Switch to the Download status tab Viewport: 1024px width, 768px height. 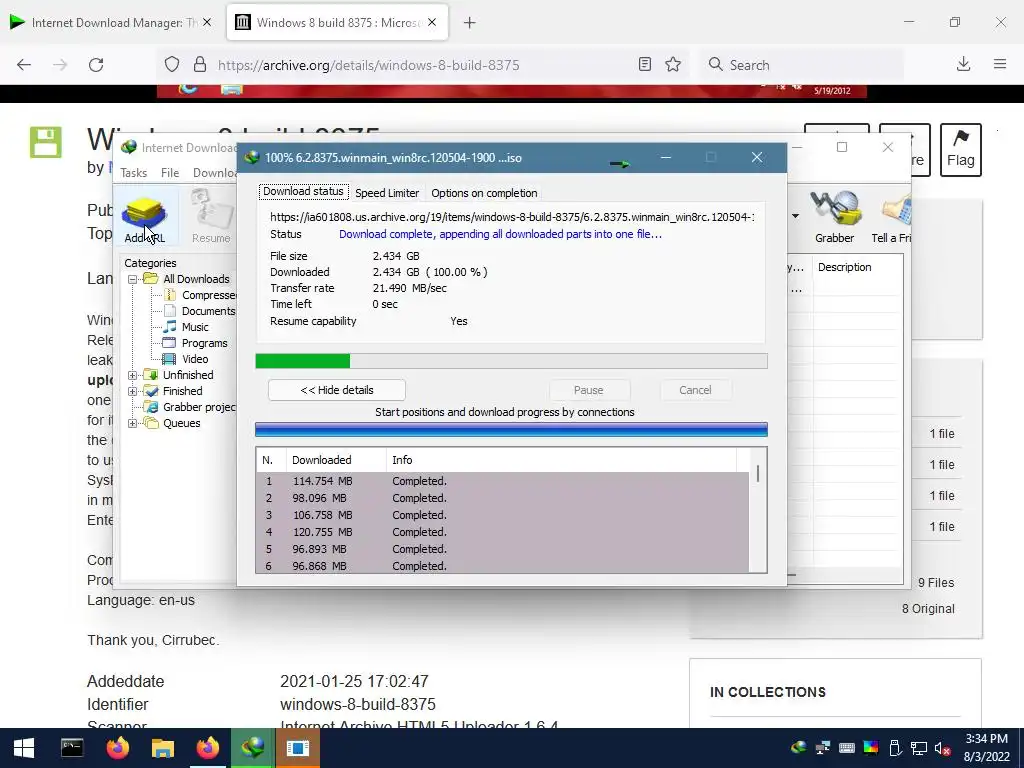[303, 191]
